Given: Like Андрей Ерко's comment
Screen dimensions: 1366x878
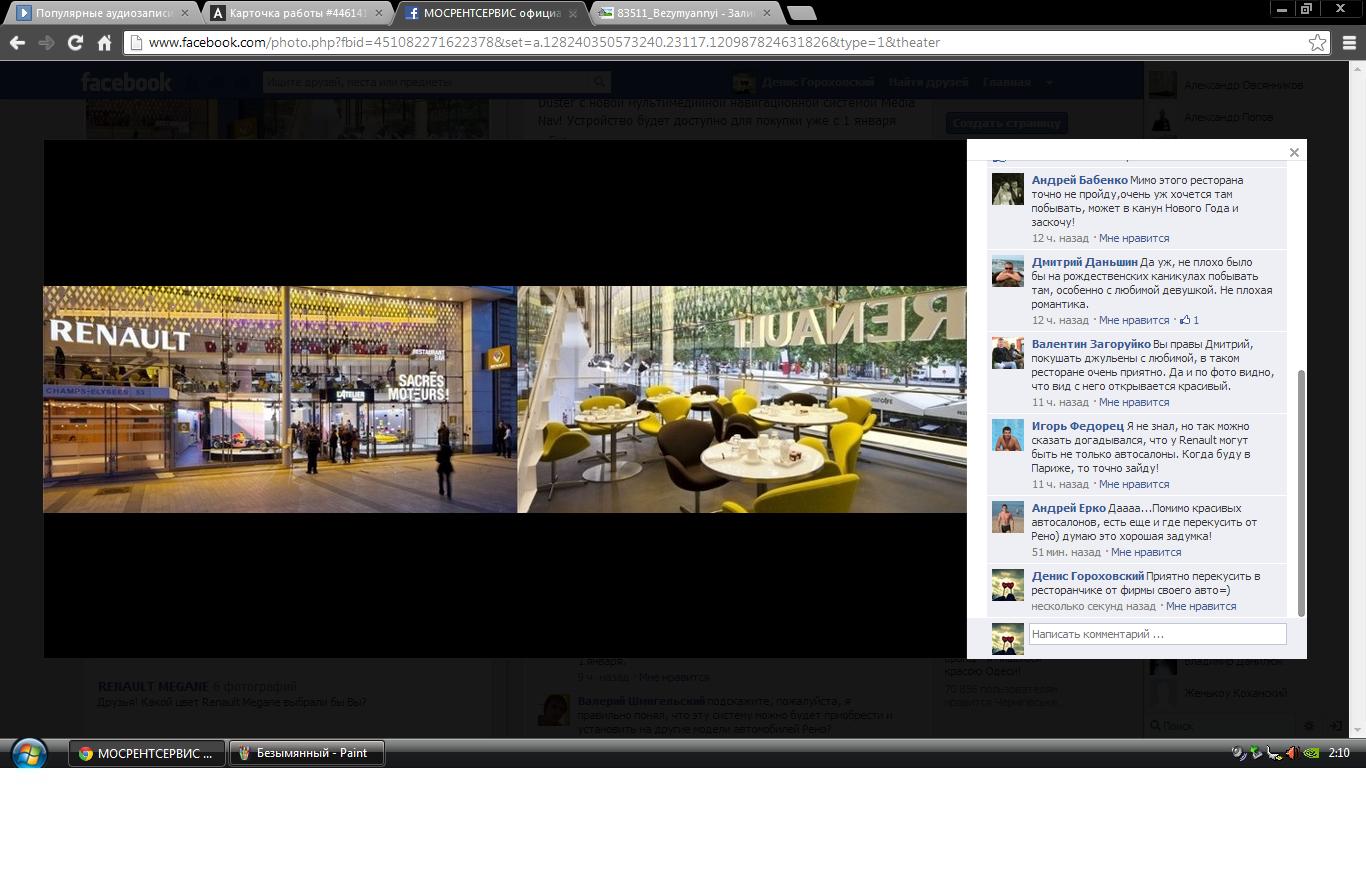Looking at the screenshot, I should pyautogui.click(x=1145, y=552).
